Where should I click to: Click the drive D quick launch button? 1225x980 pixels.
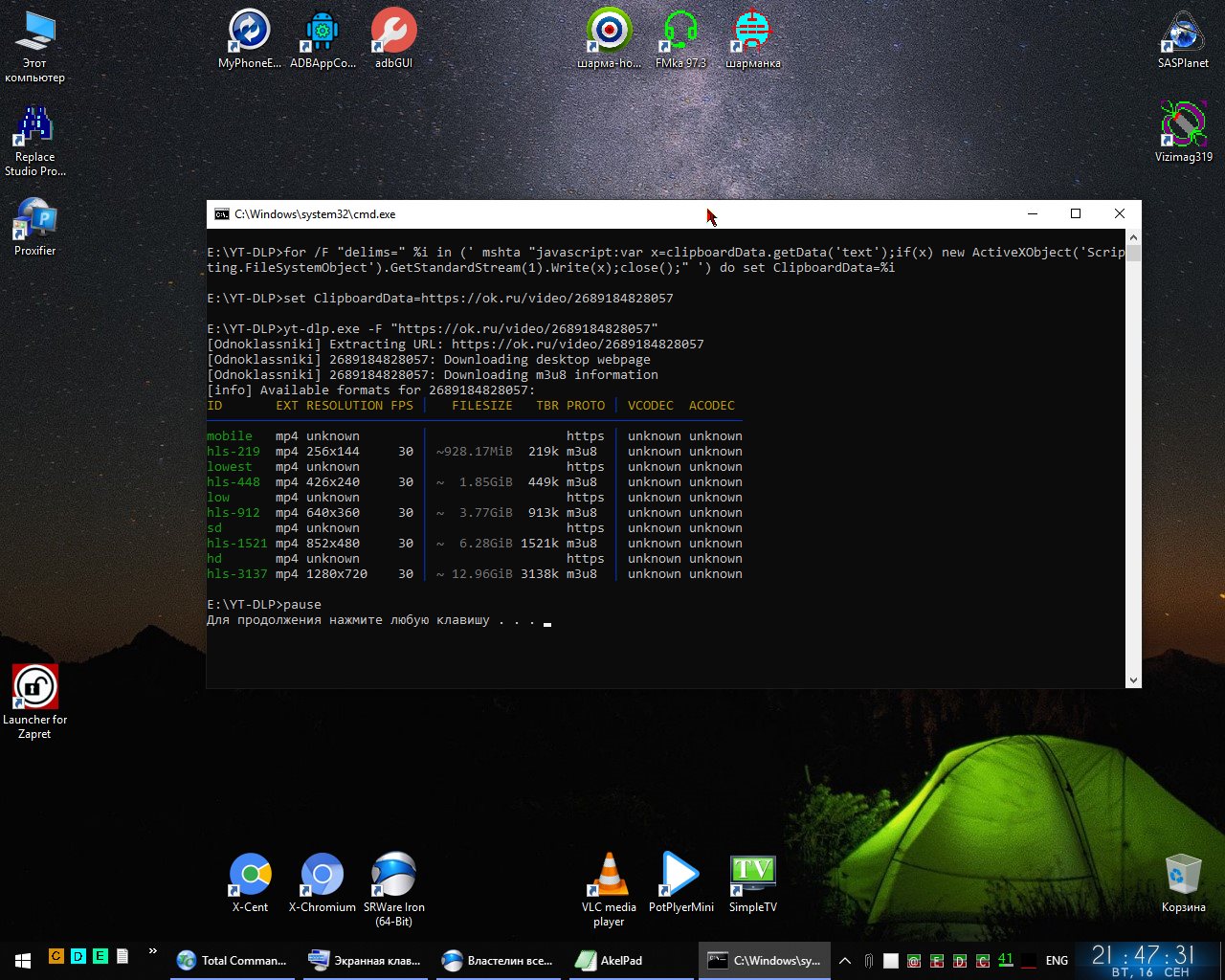(x=78, y=956)
